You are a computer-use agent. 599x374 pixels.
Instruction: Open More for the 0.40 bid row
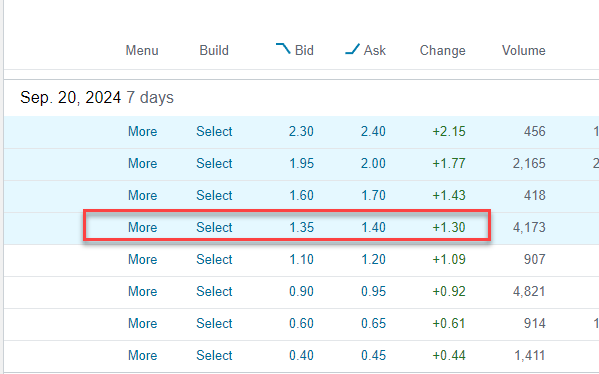point(142,355)
